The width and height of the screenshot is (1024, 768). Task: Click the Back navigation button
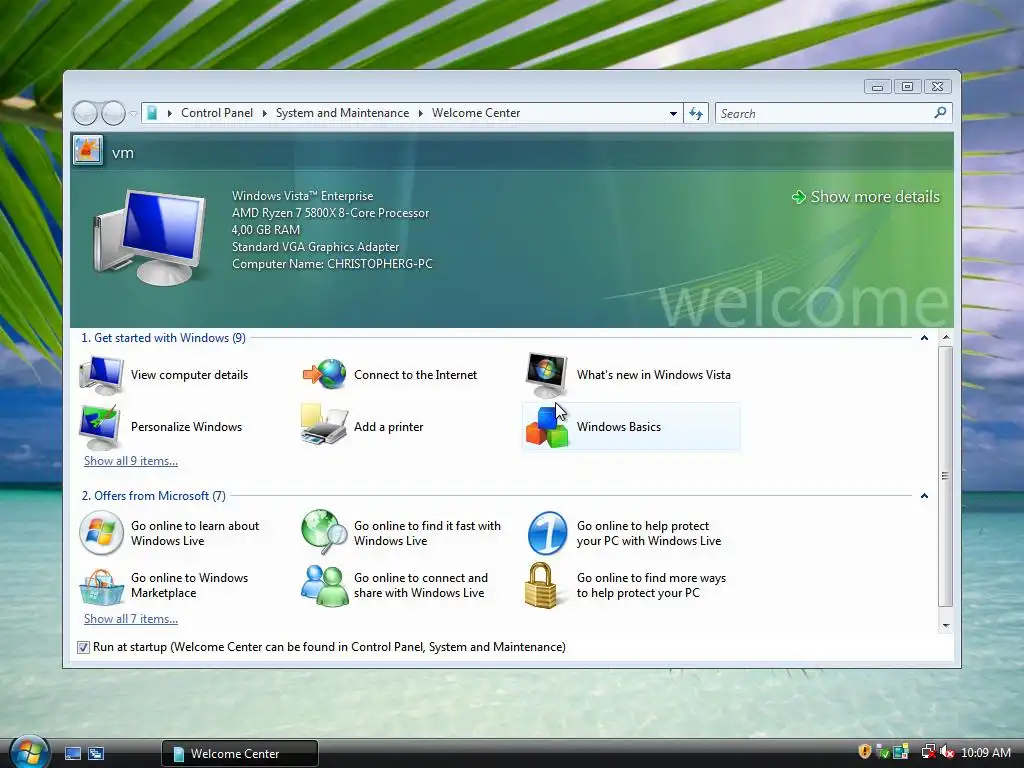85,114
